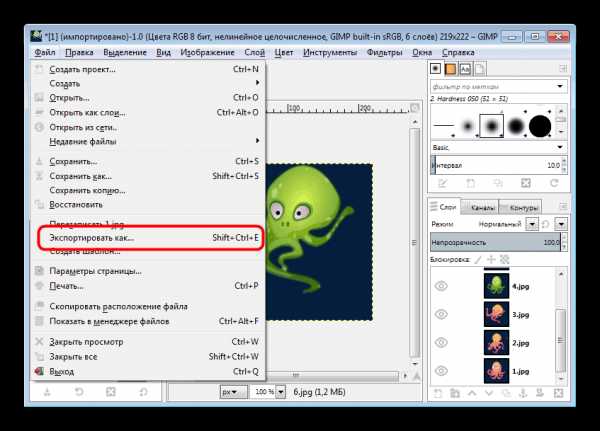Image resolution: width=600 pixels, height=431 pixels.
Task: Open the layers dock configuration menu
Action: pos(563,207)
